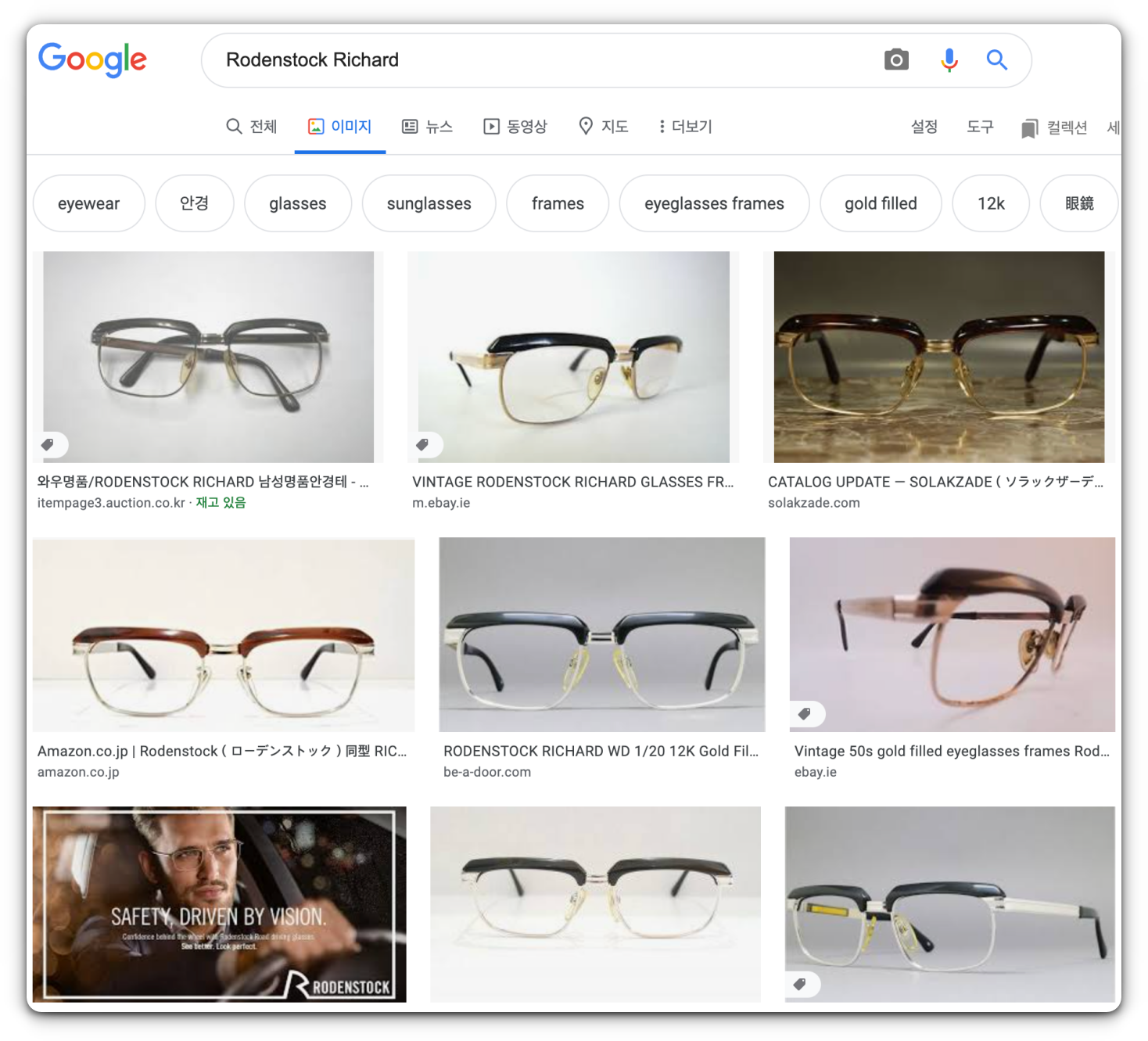This screenshot has width=1148, height=1041.
Task: Click the collections bookmark icon
Action: tap(1029, 128)
